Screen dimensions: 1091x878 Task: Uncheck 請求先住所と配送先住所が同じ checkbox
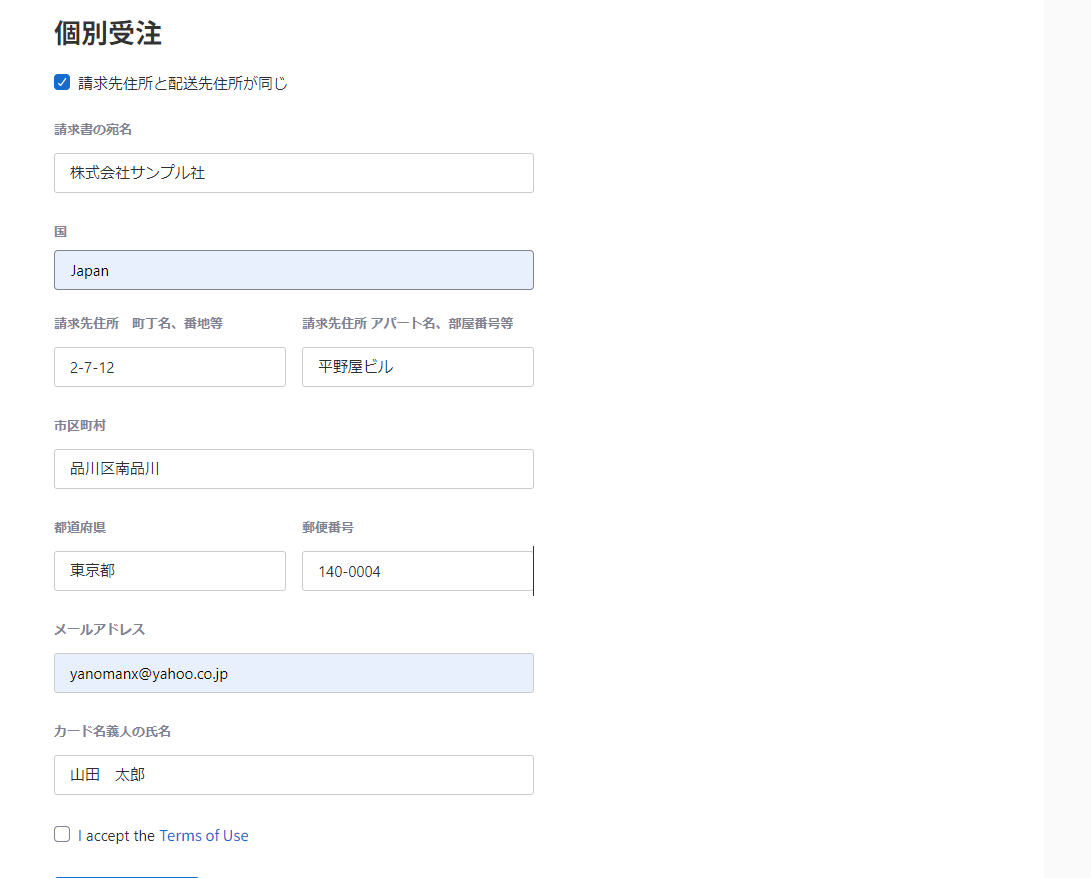point(62,83)
